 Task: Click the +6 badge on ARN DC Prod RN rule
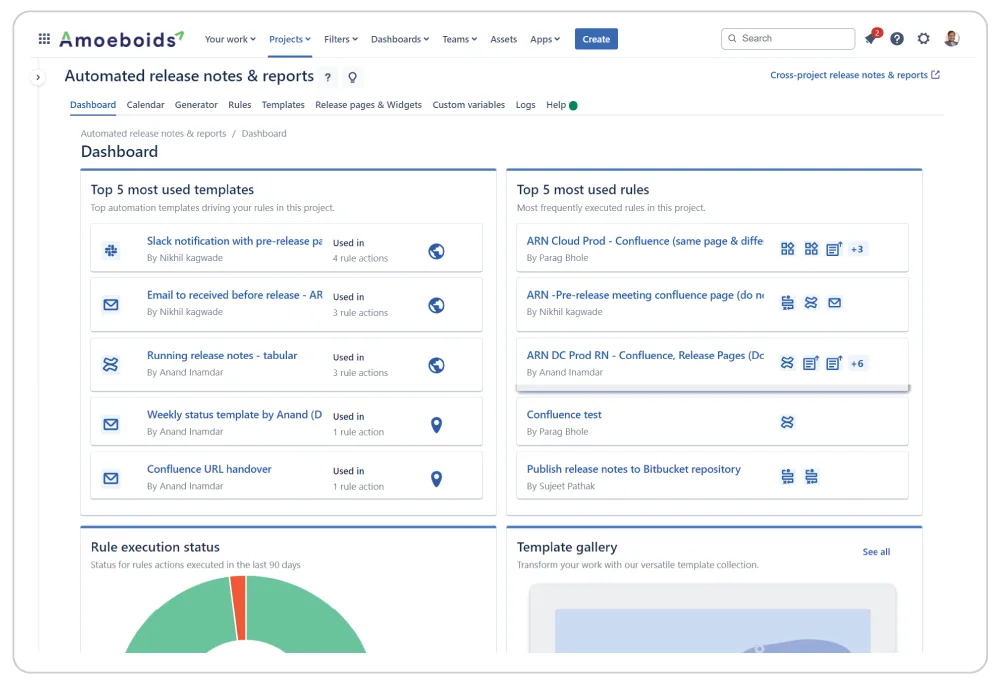(x=857, y=364)
